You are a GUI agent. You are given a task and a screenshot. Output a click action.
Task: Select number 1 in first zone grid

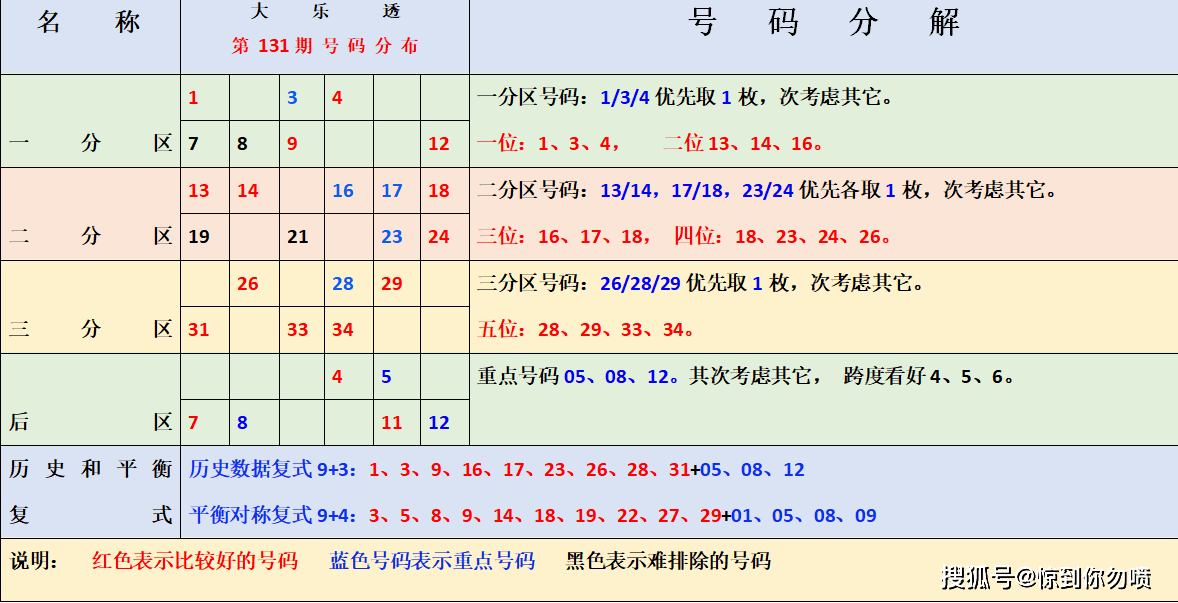[194, 98]
